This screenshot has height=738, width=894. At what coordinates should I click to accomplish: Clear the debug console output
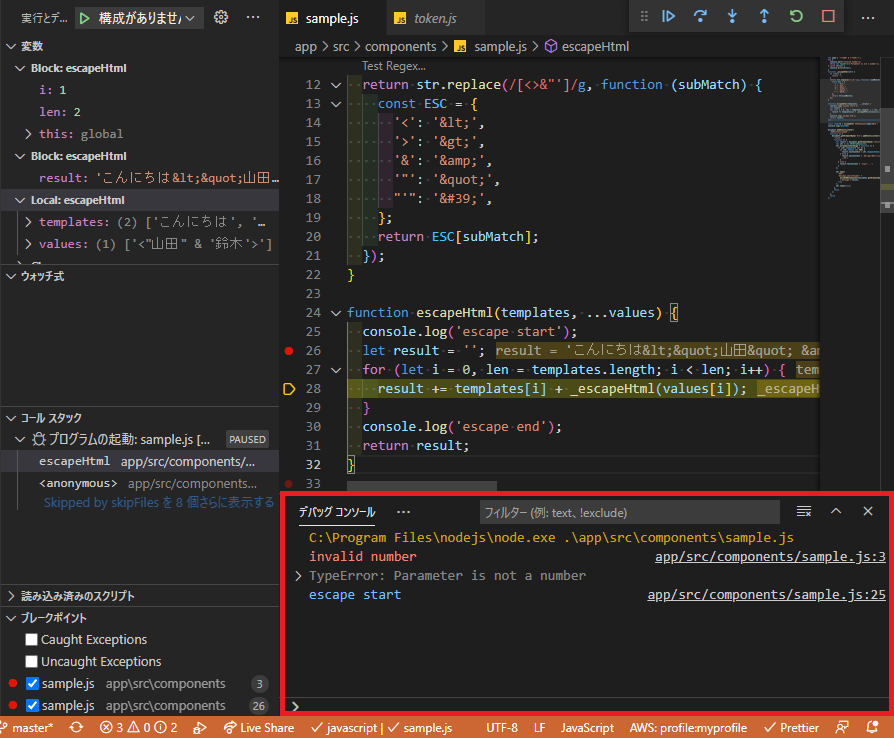[804, 512]
